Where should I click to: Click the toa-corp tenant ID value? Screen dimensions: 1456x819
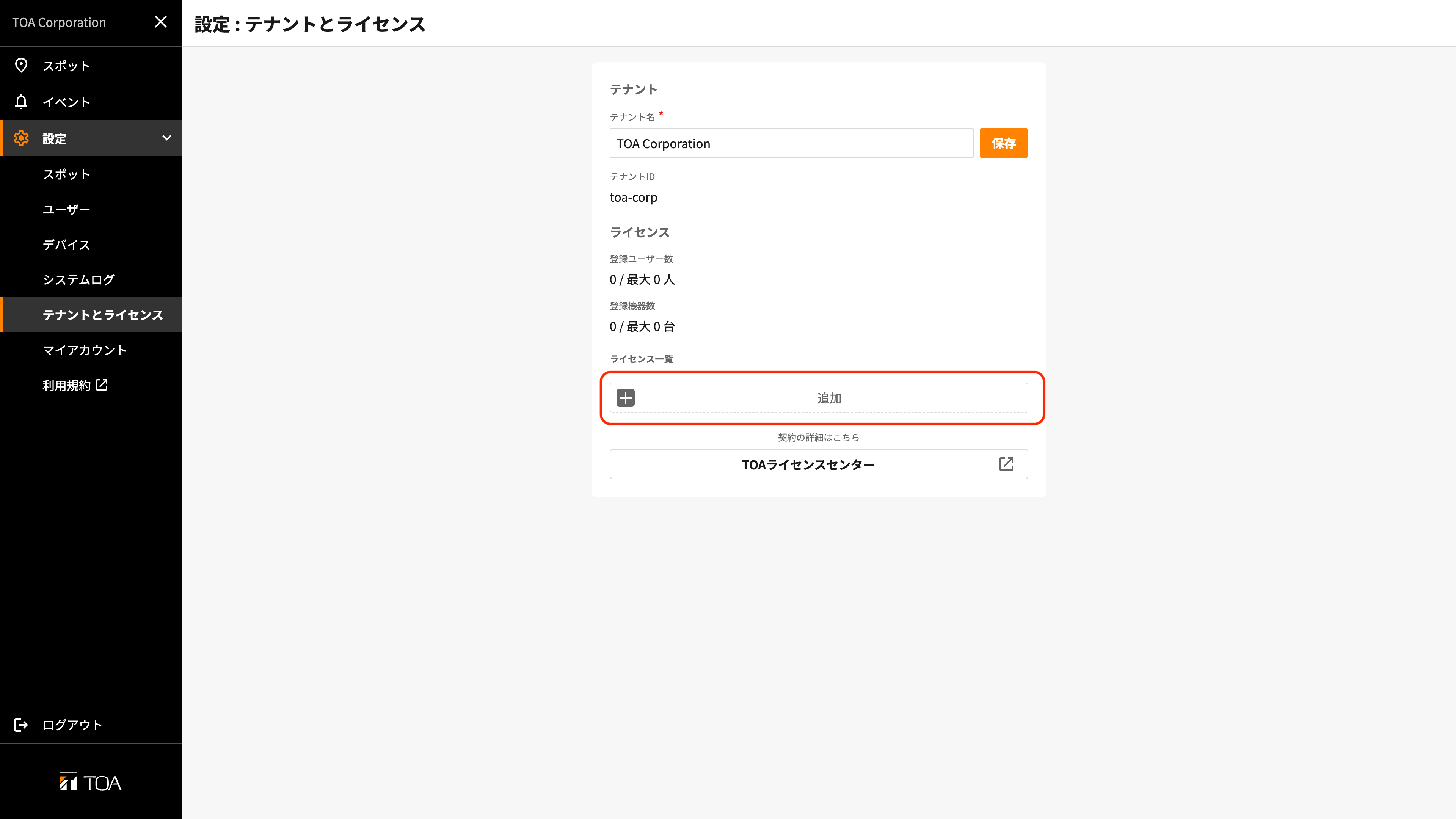coord(633,197)
